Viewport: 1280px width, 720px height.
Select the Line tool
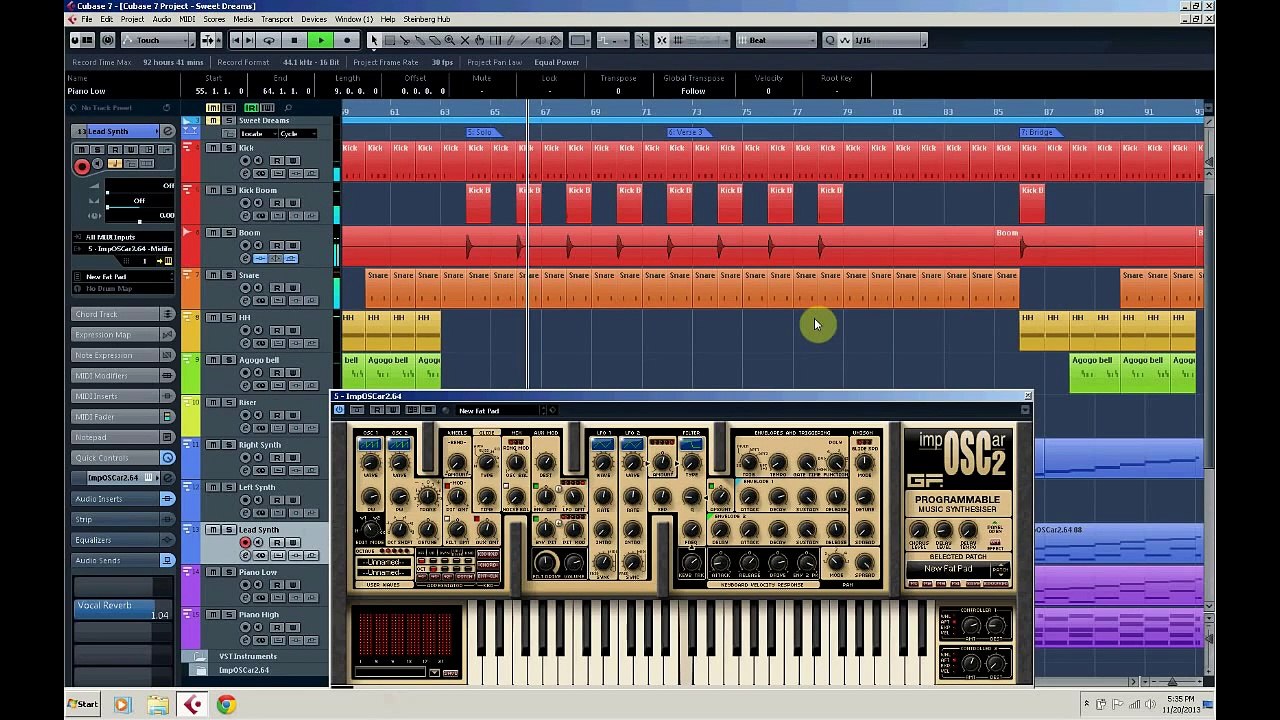click(x=525, y=40)
